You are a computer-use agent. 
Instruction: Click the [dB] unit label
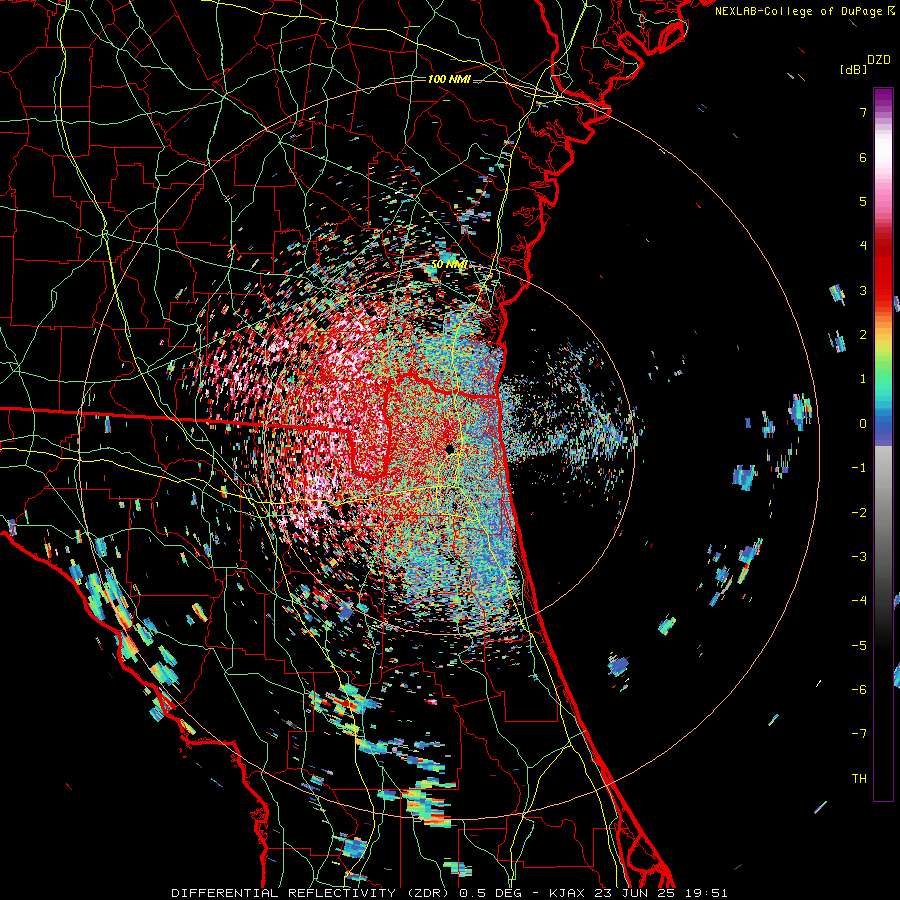click(853, 69)
